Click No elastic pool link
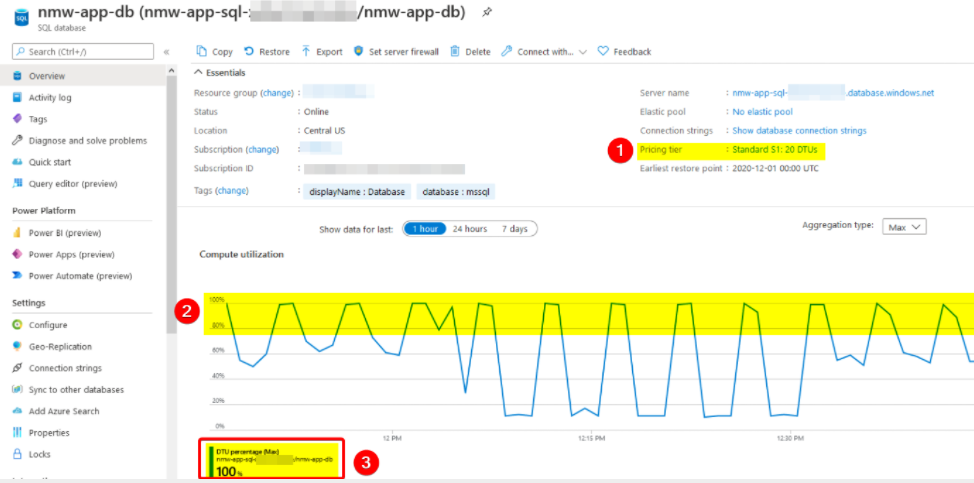This screenshot has height=483, width=974. click(762, 112)
